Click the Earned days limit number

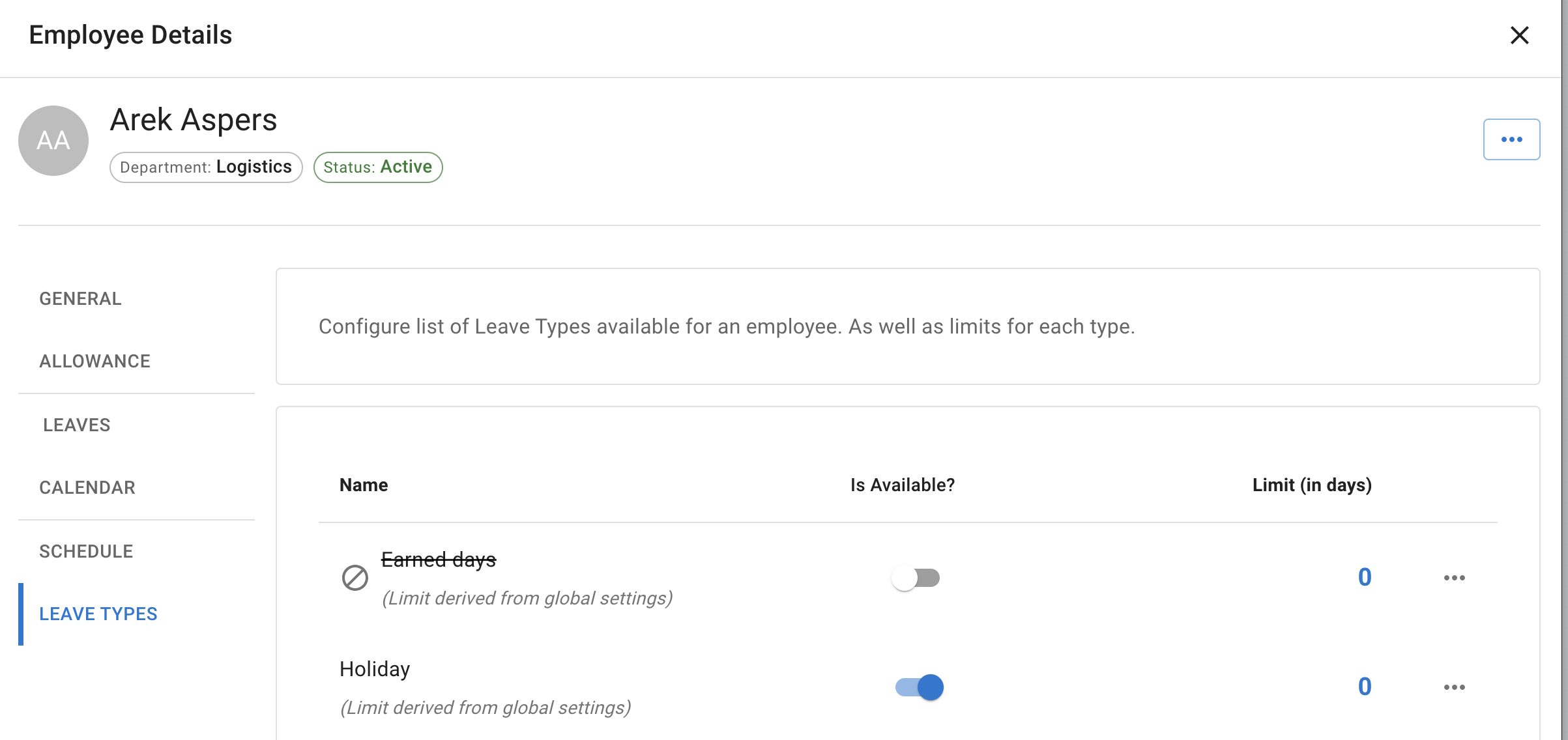click(1365, 577)
